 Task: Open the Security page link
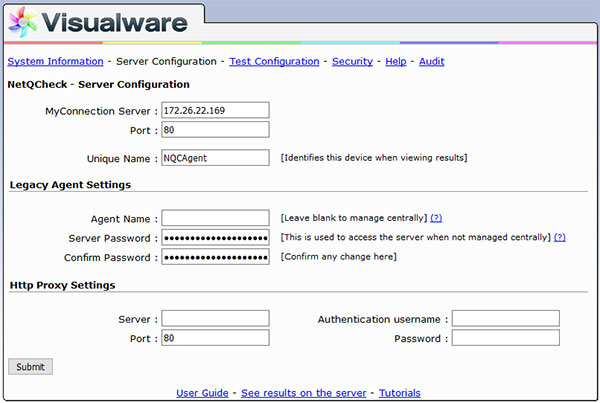pos(352,61)
